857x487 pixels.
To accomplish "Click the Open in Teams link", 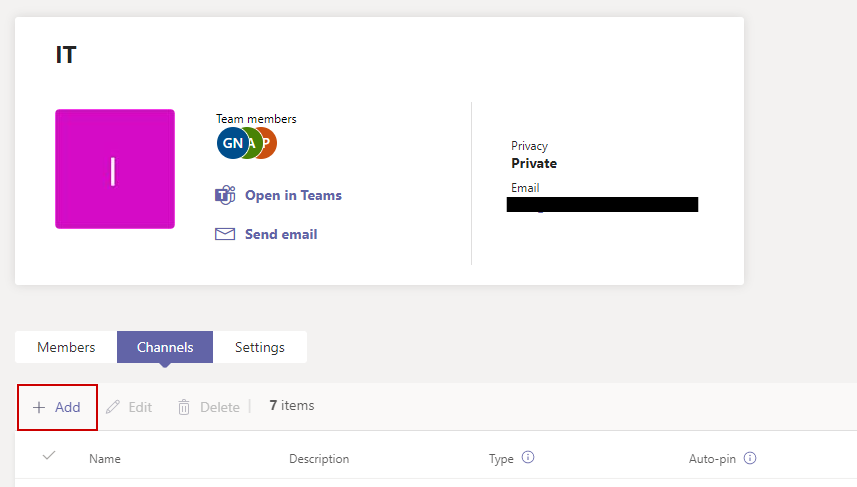I will [x=292, y=195].
